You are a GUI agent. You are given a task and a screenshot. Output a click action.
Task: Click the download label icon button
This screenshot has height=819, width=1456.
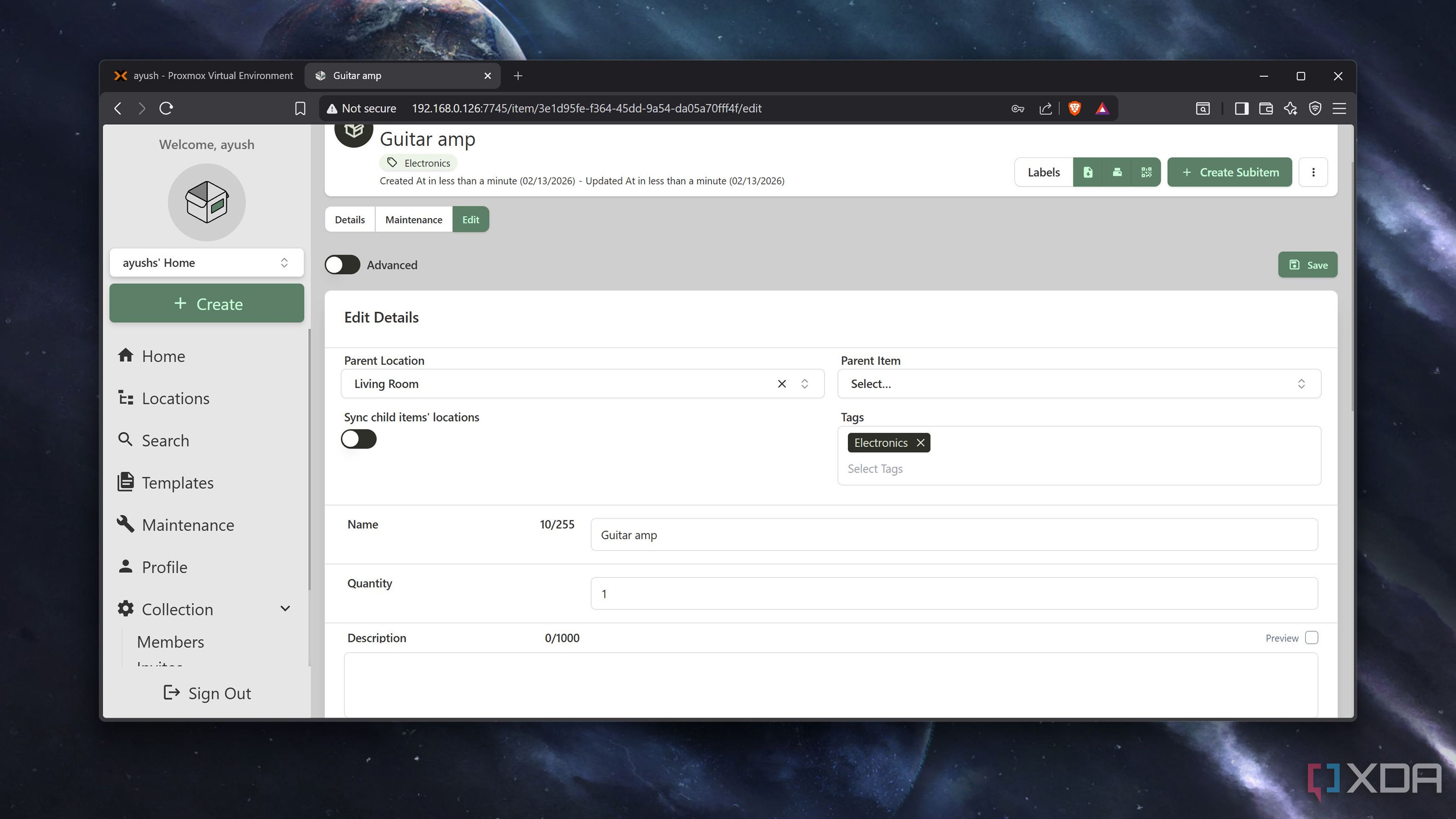1087,172
